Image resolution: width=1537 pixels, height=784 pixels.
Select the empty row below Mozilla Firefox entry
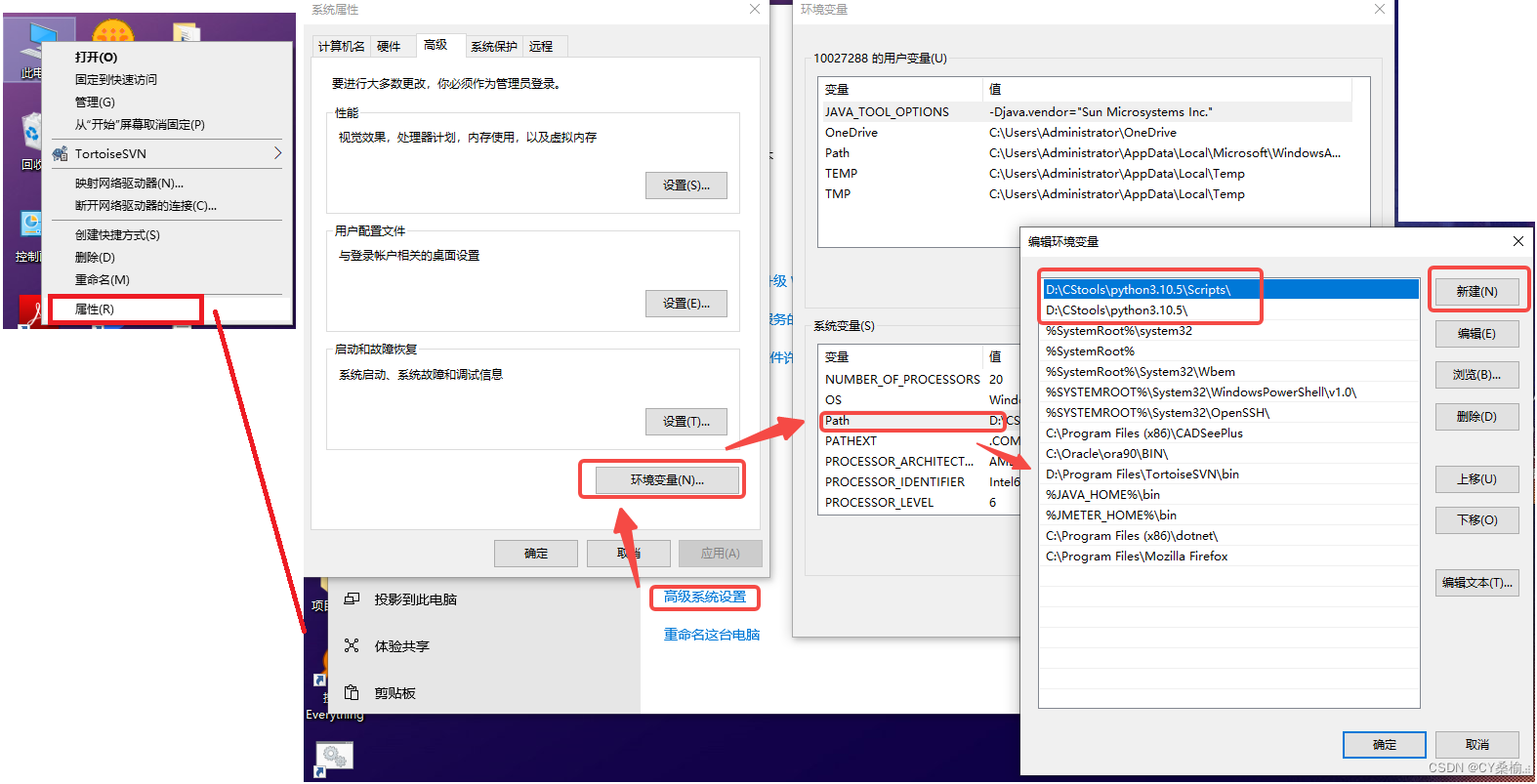pyautogui.click(x=1229, y=577)
